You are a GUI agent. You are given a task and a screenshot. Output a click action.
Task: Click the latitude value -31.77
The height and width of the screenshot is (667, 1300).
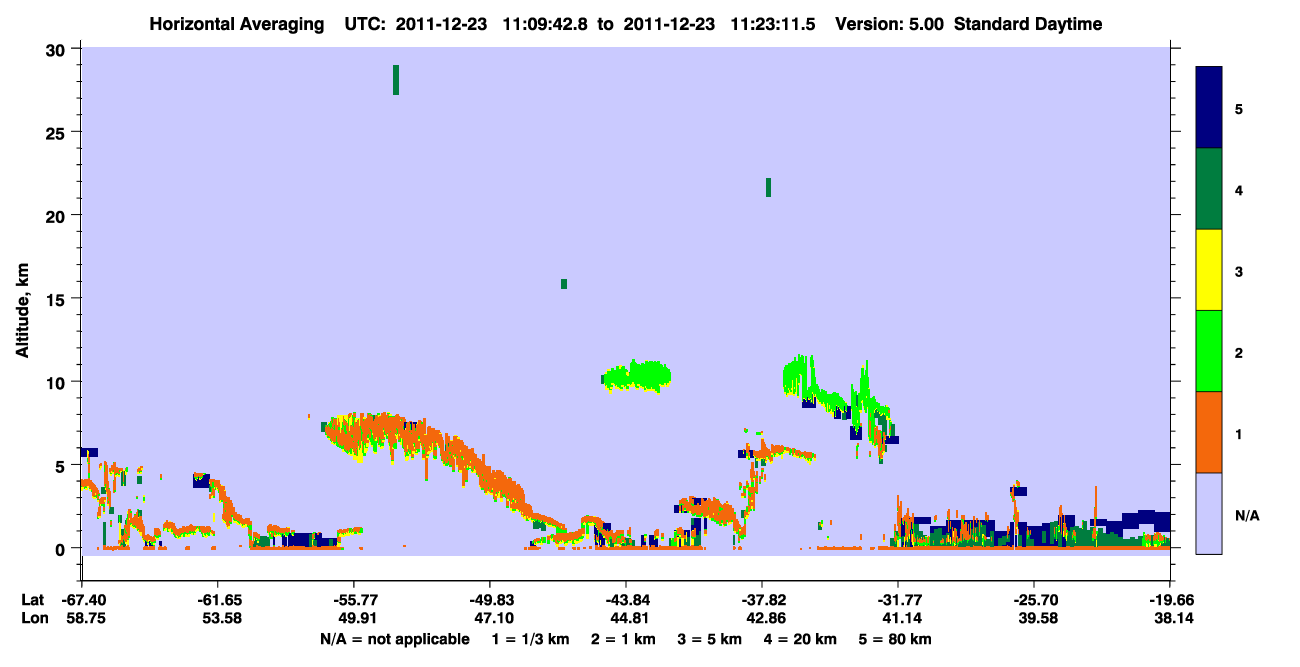coord(898,600)
